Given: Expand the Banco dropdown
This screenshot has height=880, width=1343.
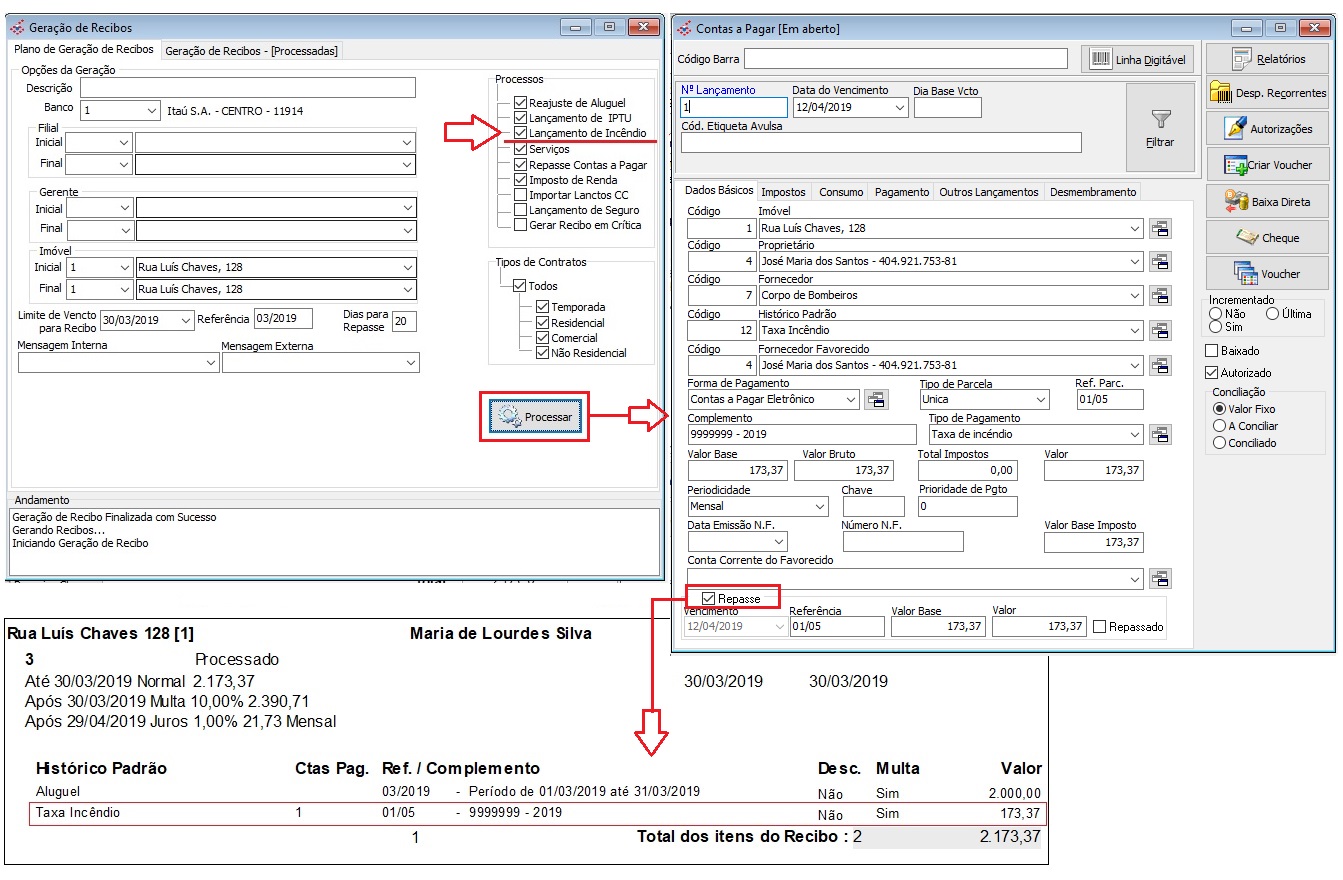Looking at the screenshot, I should coord(152,111).
